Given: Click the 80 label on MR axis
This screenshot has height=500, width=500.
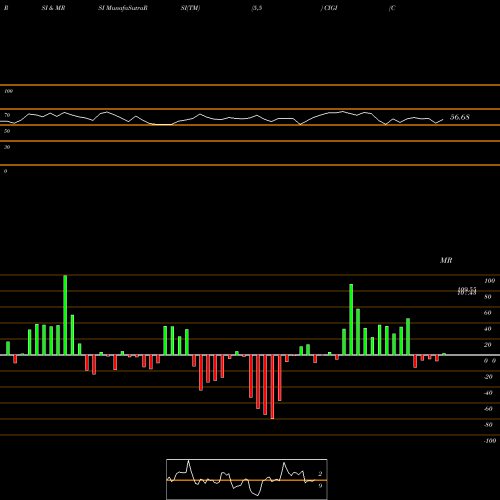Looking at the screenshot, I should [488, 297].
